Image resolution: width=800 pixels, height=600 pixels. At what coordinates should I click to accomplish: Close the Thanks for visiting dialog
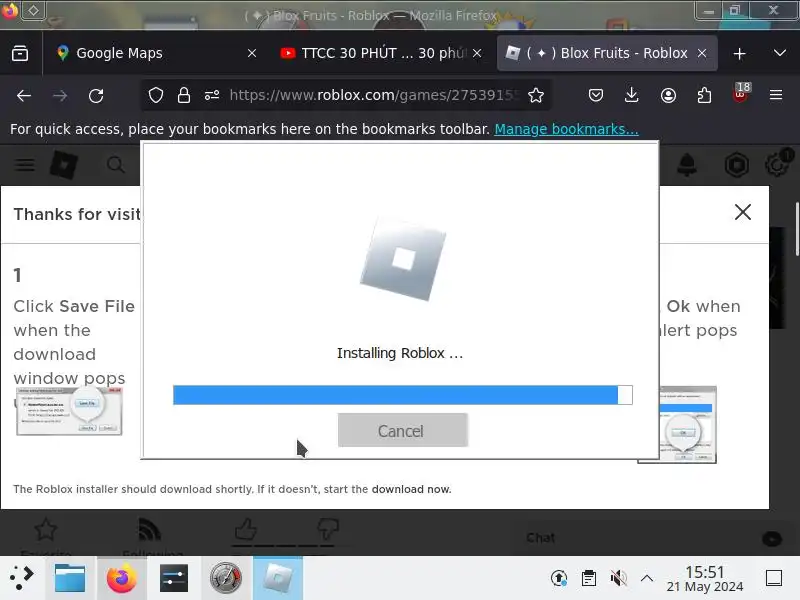(742, 212)
